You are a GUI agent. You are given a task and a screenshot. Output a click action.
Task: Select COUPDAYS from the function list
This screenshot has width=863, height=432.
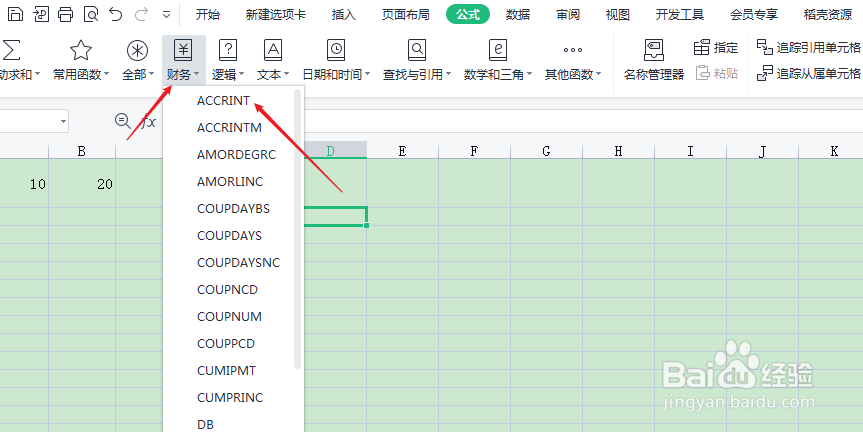(230, 236)
